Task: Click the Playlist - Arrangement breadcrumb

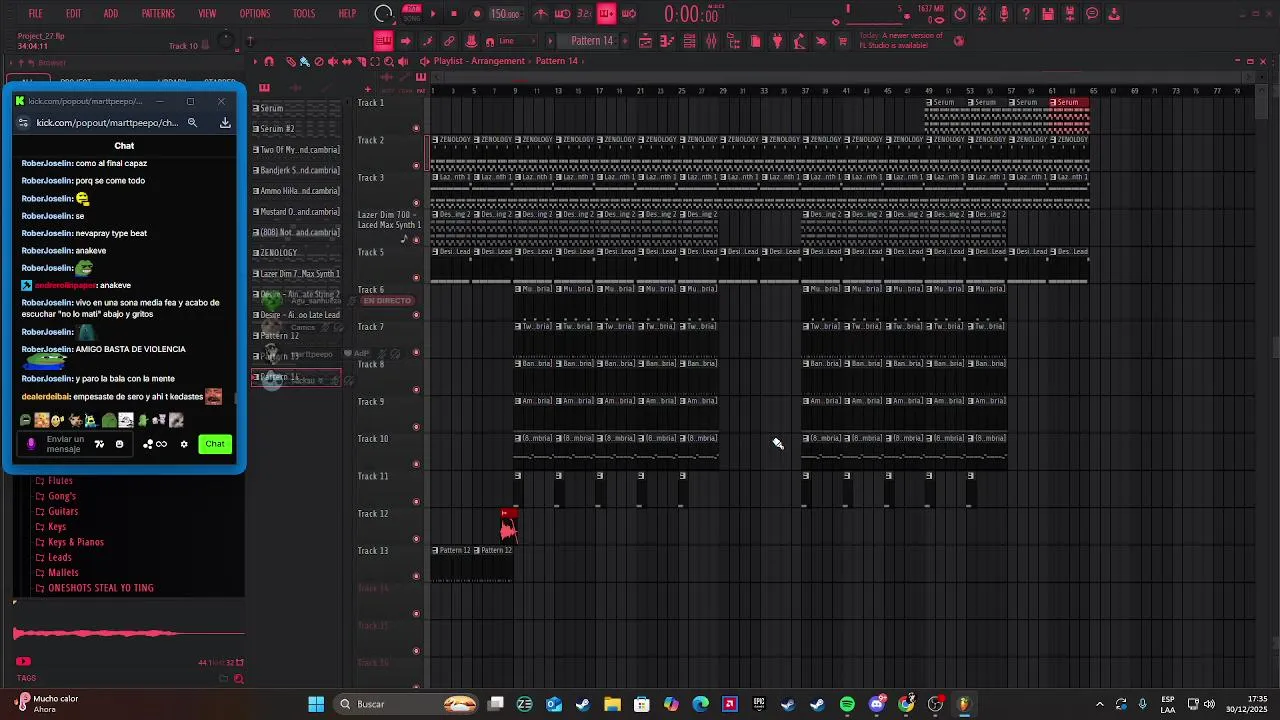Action: click(x=479, y=61)
